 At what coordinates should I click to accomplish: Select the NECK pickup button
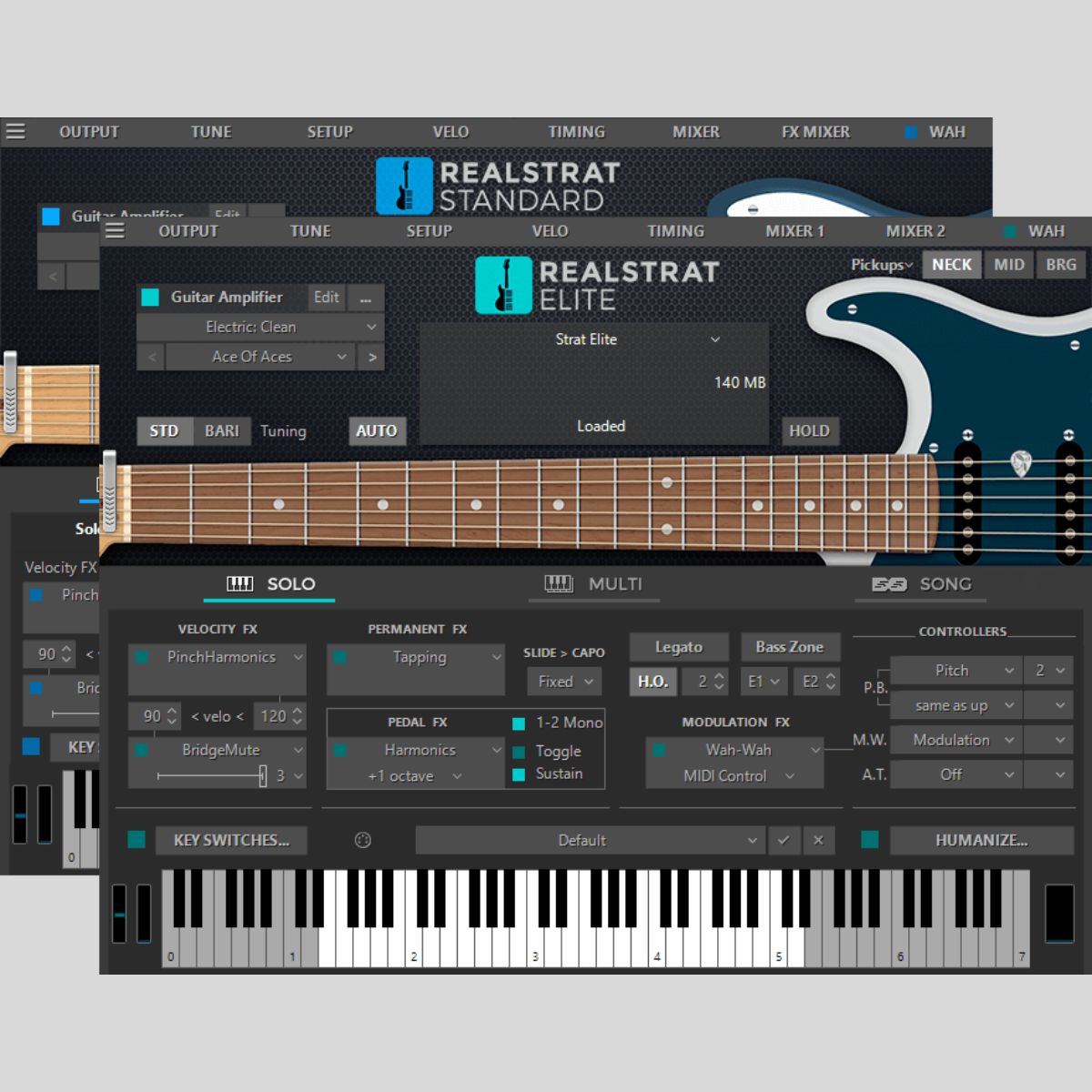coord(952,265)
